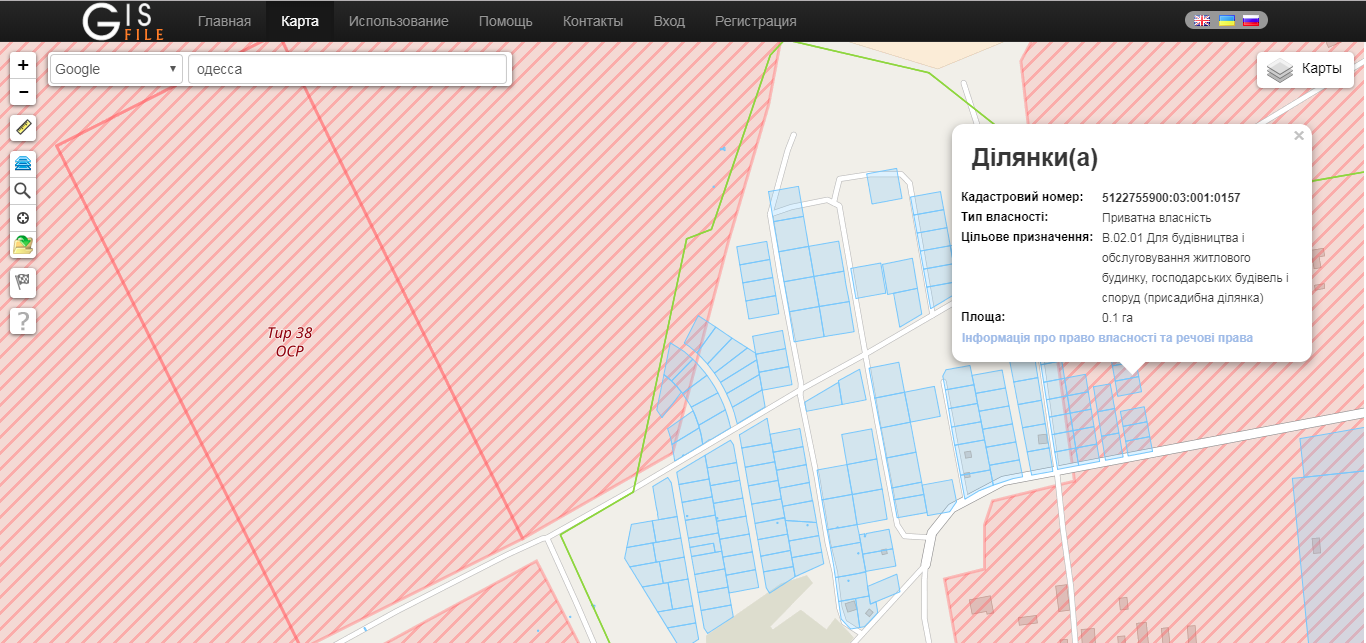This screenshot has width=1366, height=643.
Task: Open the Регистрация page
Action: click(x=755, y=21)
